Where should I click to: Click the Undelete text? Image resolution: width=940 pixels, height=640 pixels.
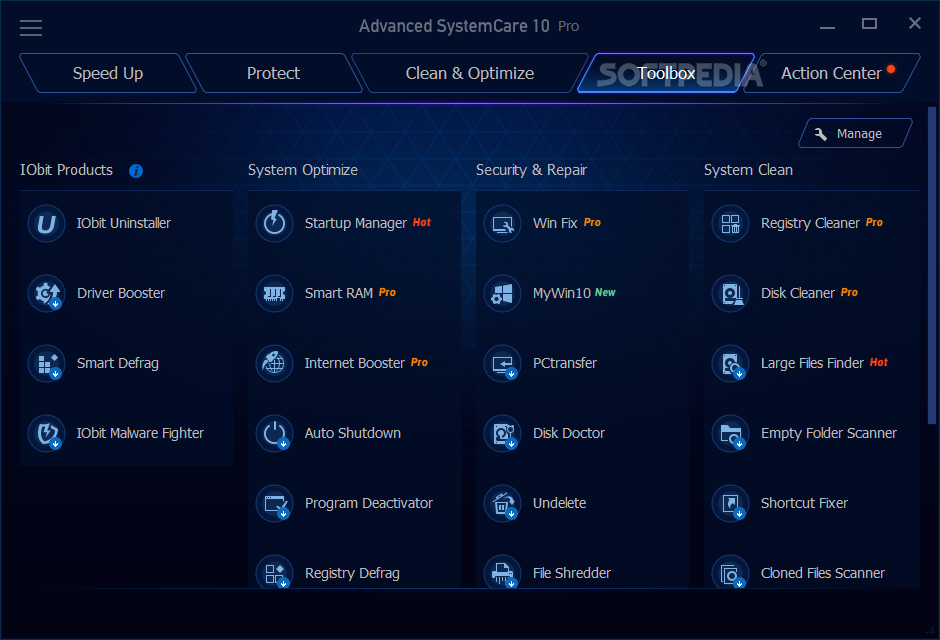[559, 503]
